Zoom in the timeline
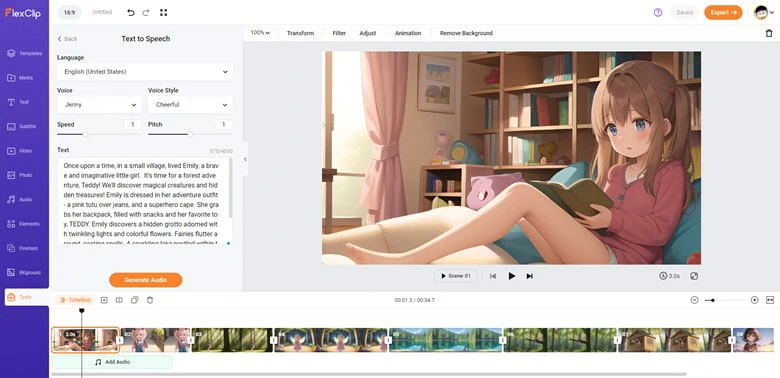The width and height of the screenshot is (780, 378). [755, 300]
